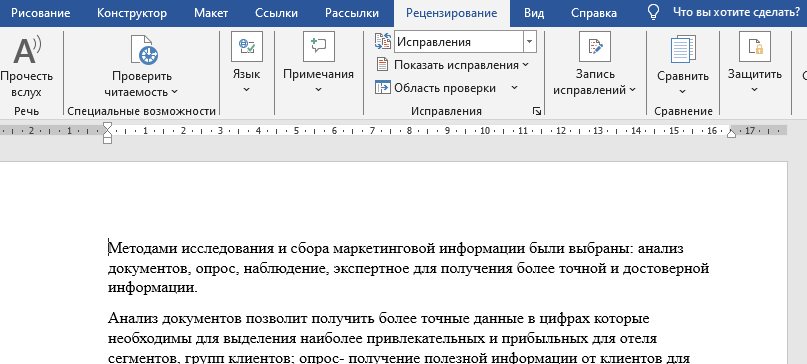Click the word 'Методами' in the document

click(143, 249)
